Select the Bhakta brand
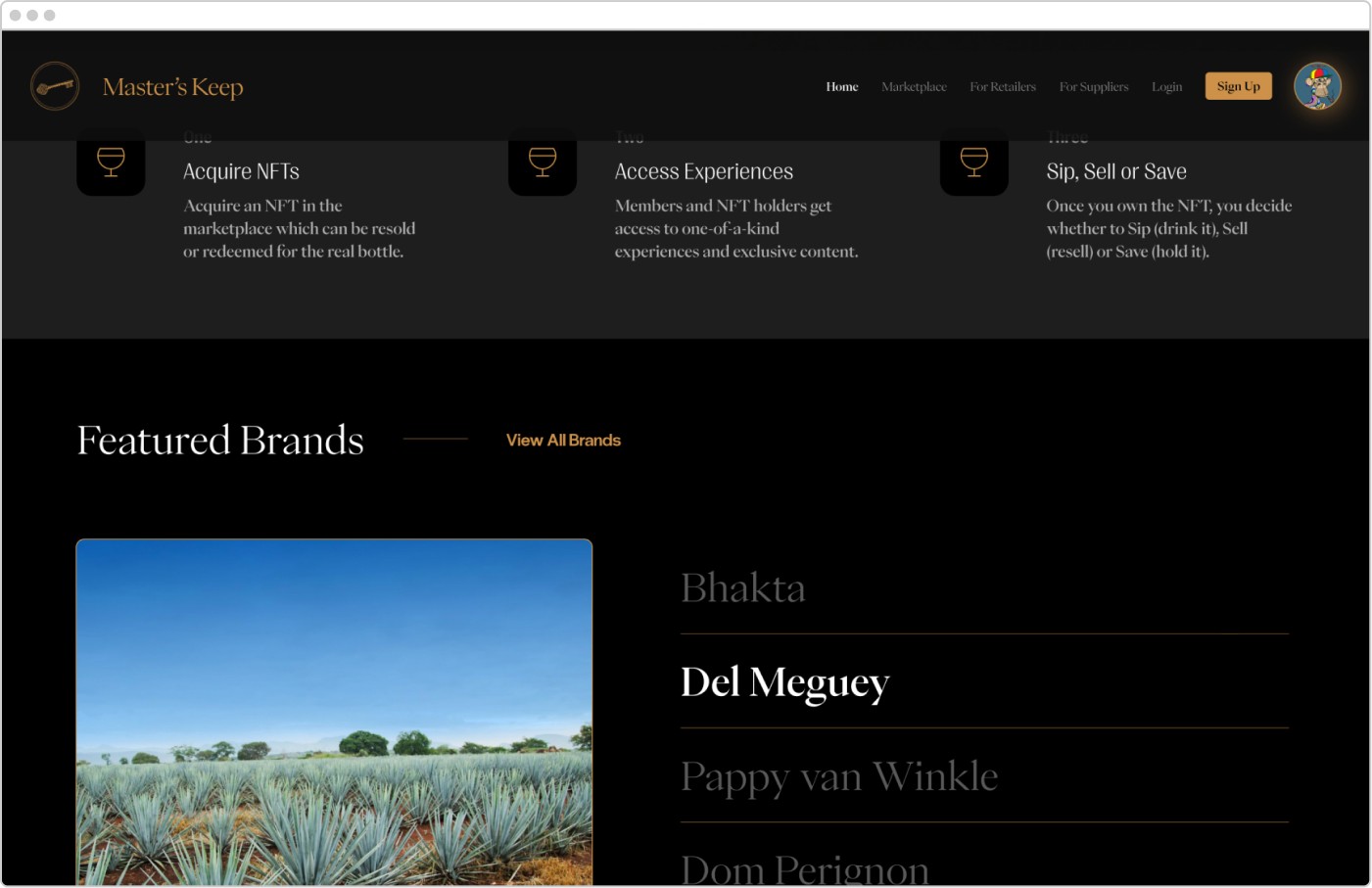Image resolution: width=1372 pixels, height=888 pixels. [x=743, y=587]
